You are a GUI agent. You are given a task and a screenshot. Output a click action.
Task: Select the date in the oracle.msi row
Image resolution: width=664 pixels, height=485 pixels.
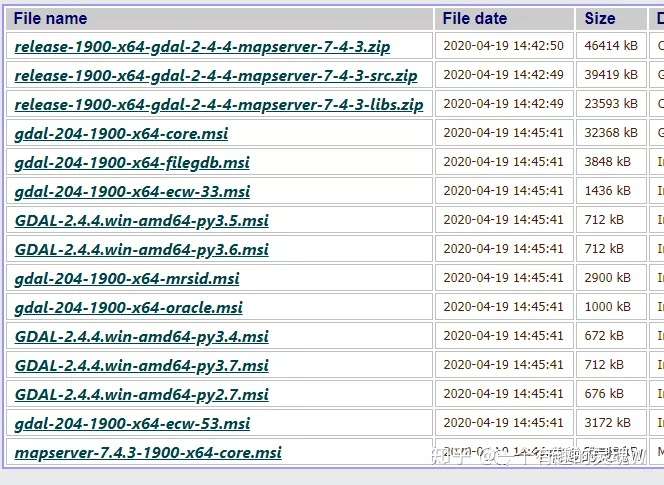504,307
